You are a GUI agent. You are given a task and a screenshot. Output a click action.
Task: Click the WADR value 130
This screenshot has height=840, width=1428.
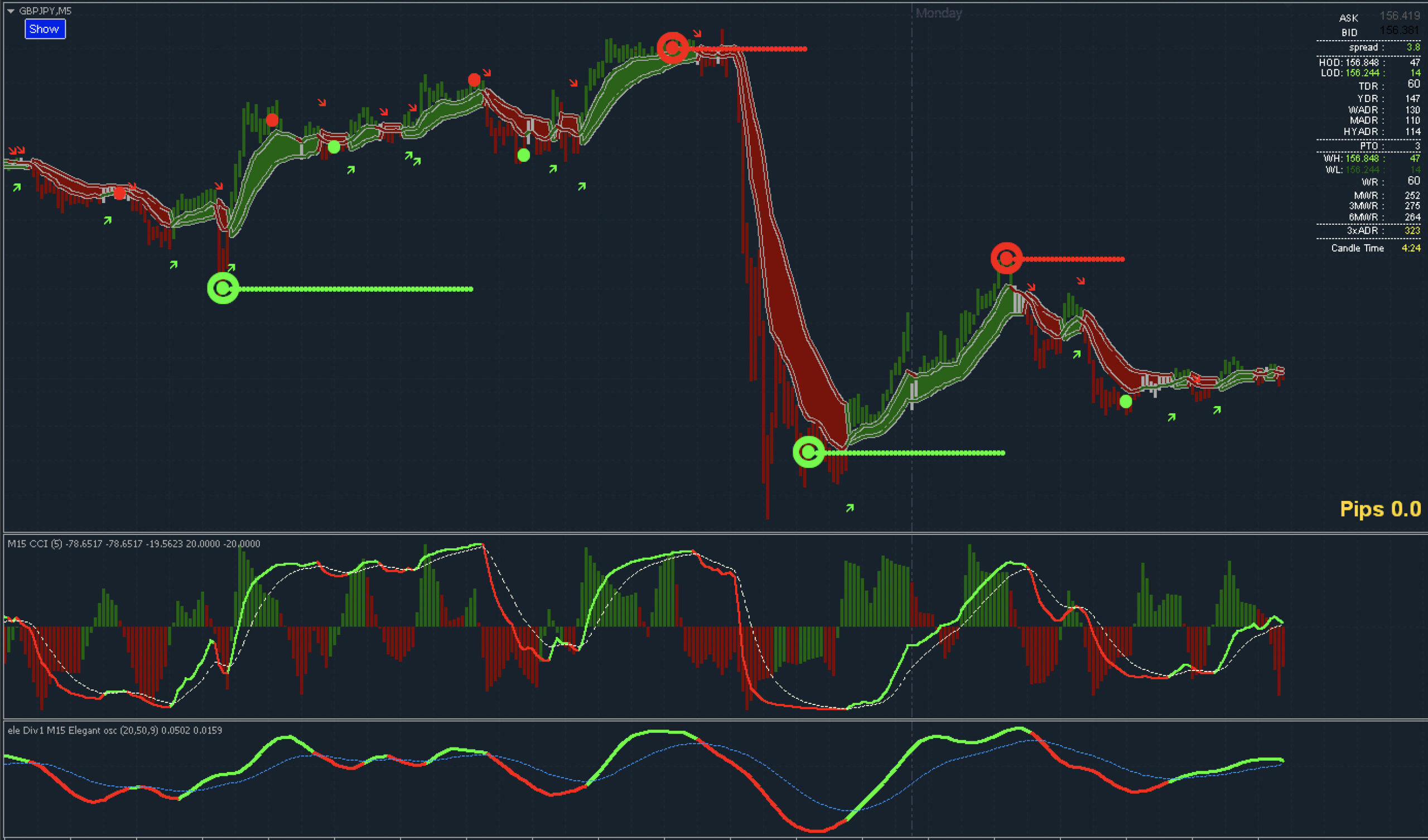pos(1413,110)
